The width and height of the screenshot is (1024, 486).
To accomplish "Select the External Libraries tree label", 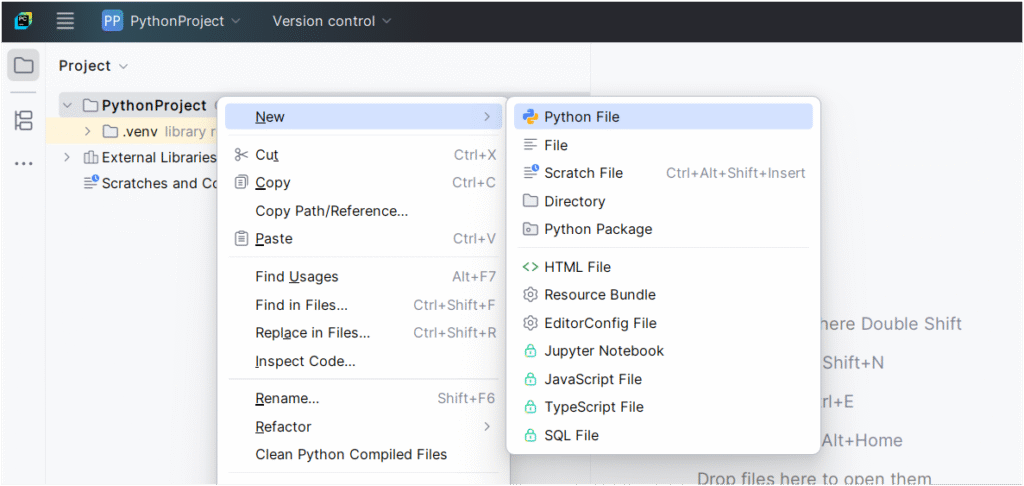I will pyautogui.click(x=159, y=157).
